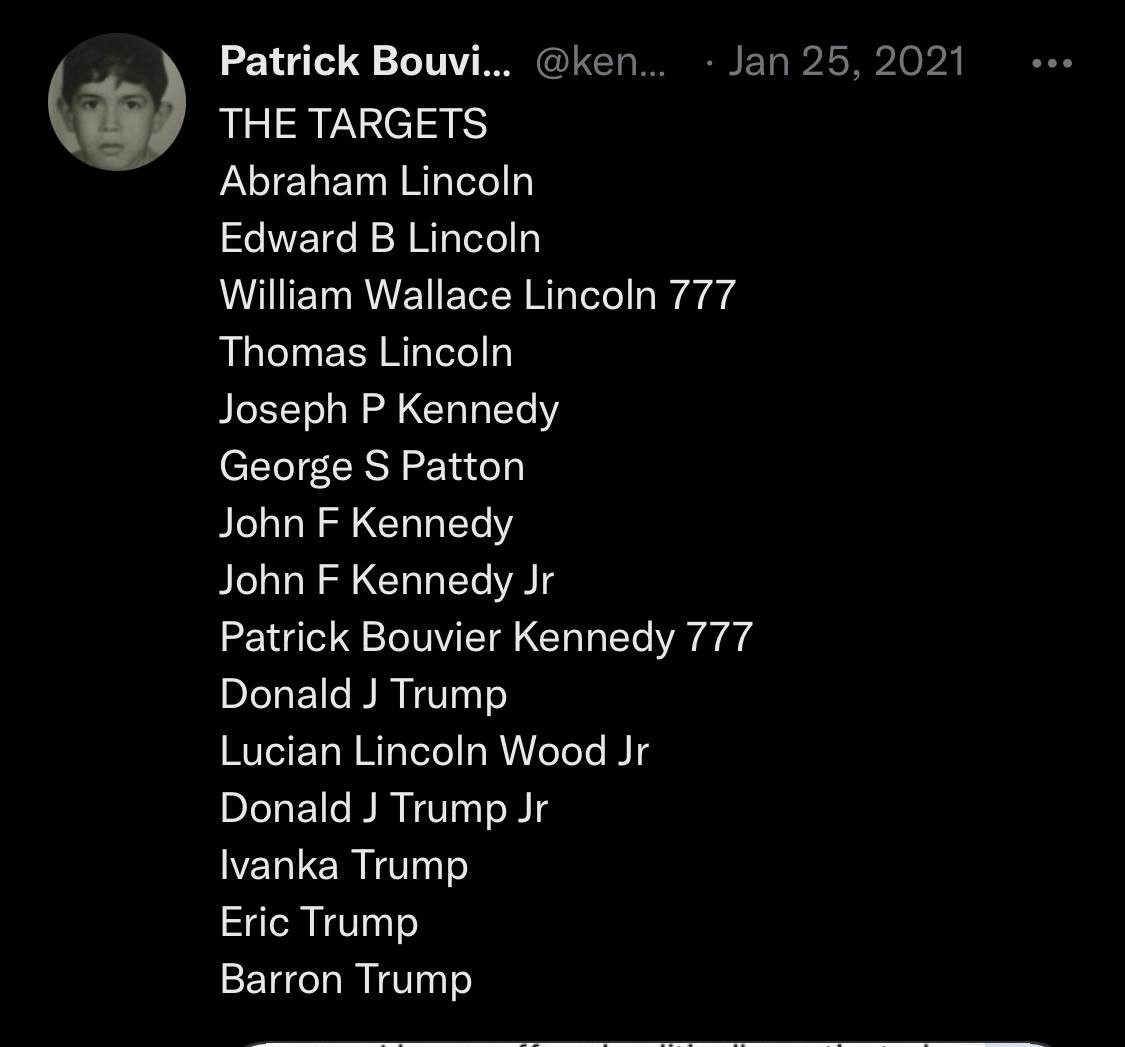The height and width of the screenshot is (1047, 1125).
Task: Tap the "John F Kennedy Jr" line
Action: point(387,580)
